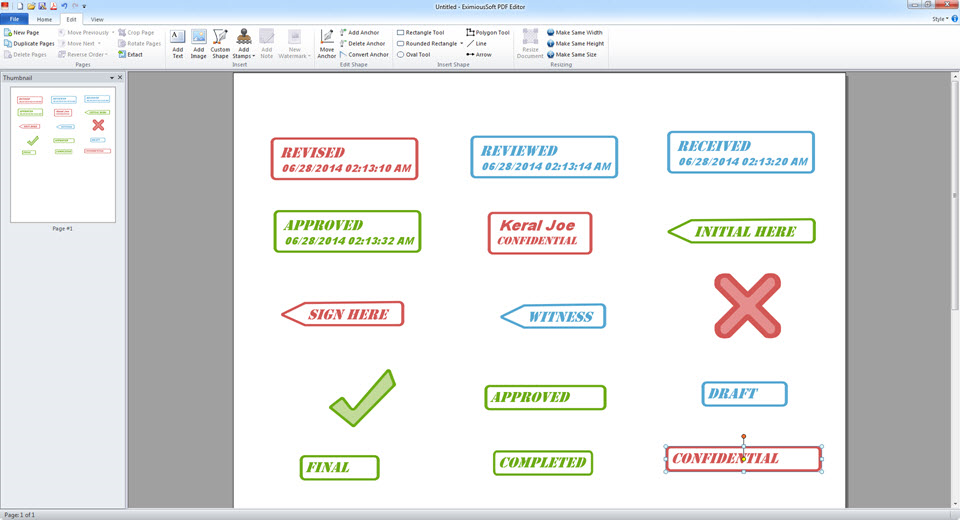
Task: Click Make Same Size
Action: pyautogui.click(x=572, y=55)
